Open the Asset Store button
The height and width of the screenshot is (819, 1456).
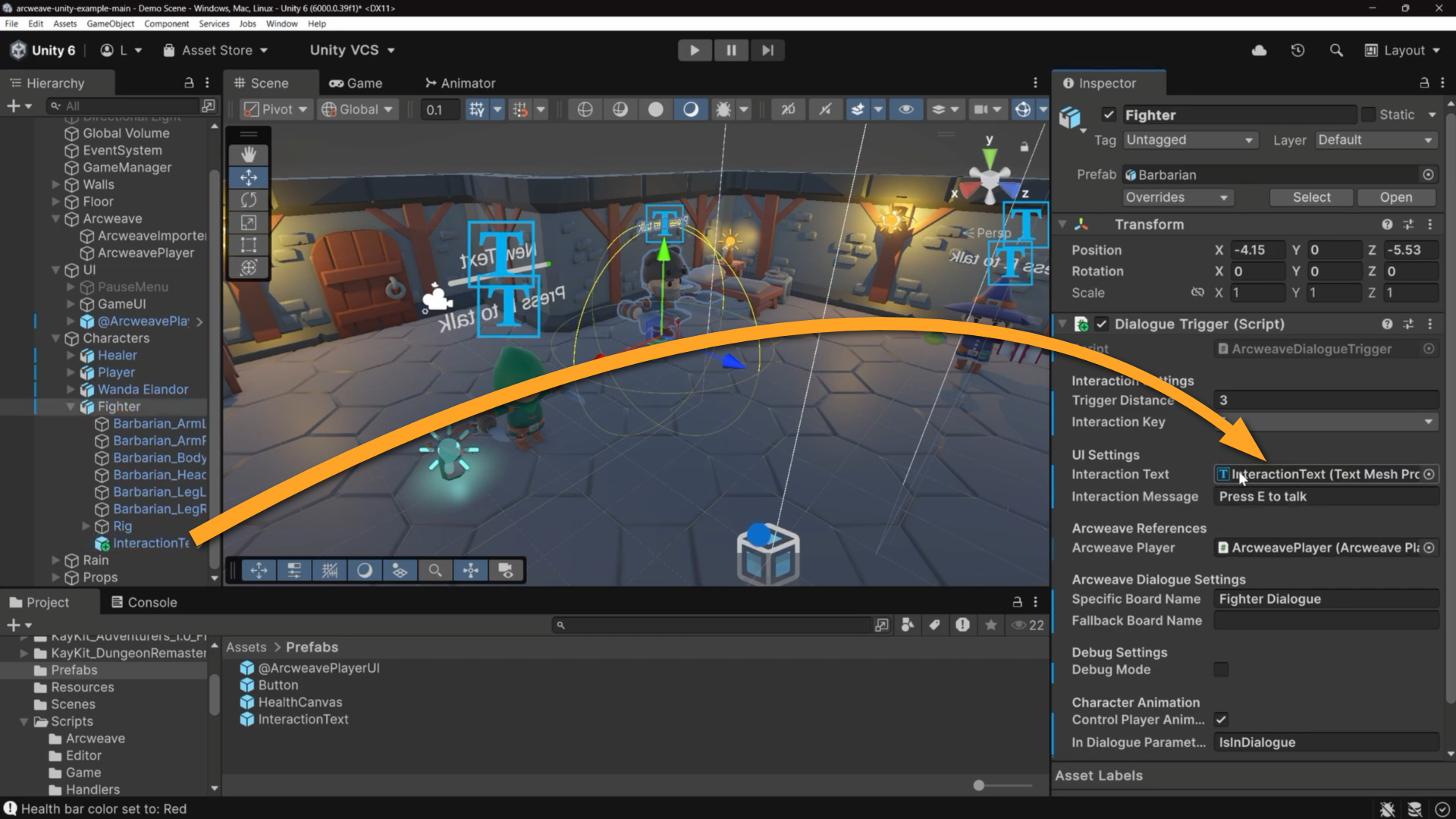[215, 50]
